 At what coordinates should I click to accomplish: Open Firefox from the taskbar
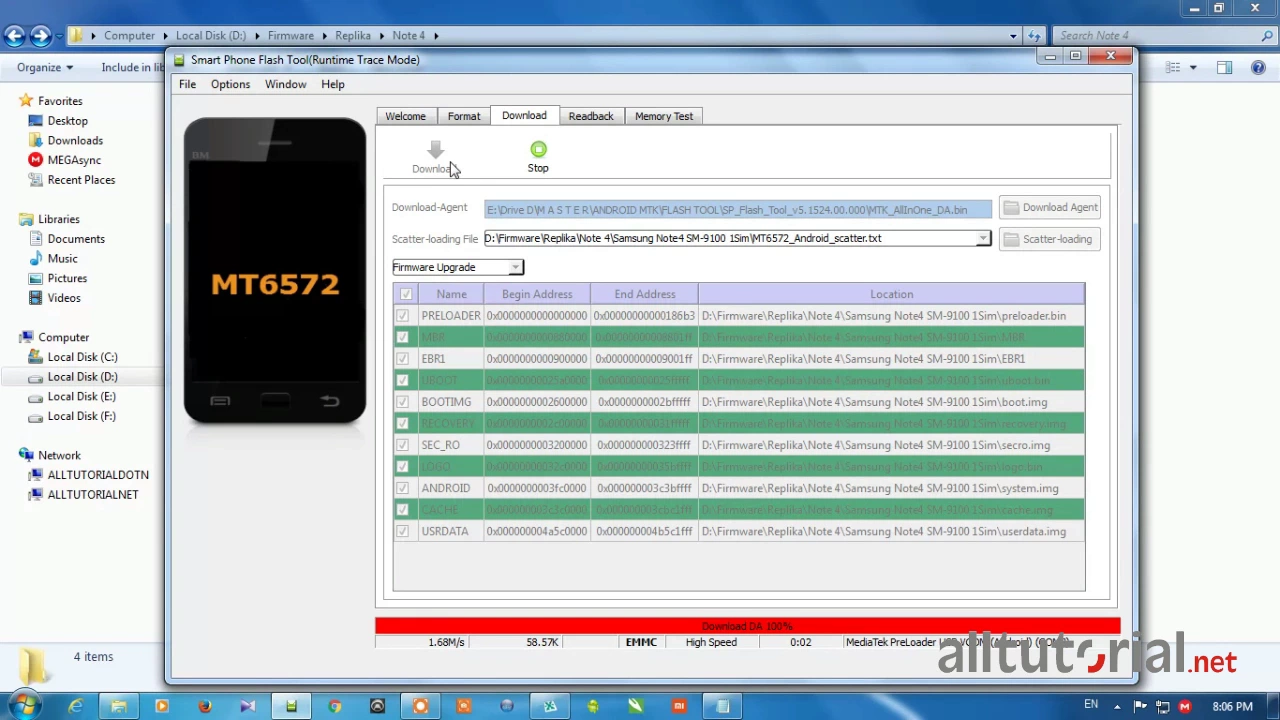click(x=205, y=707)
